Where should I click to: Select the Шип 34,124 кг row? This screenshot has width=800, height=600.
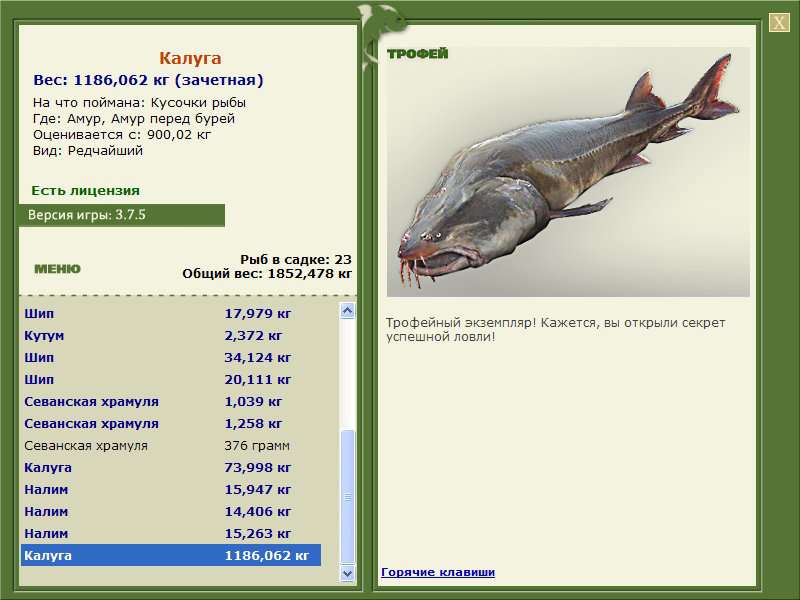[171, 357]
